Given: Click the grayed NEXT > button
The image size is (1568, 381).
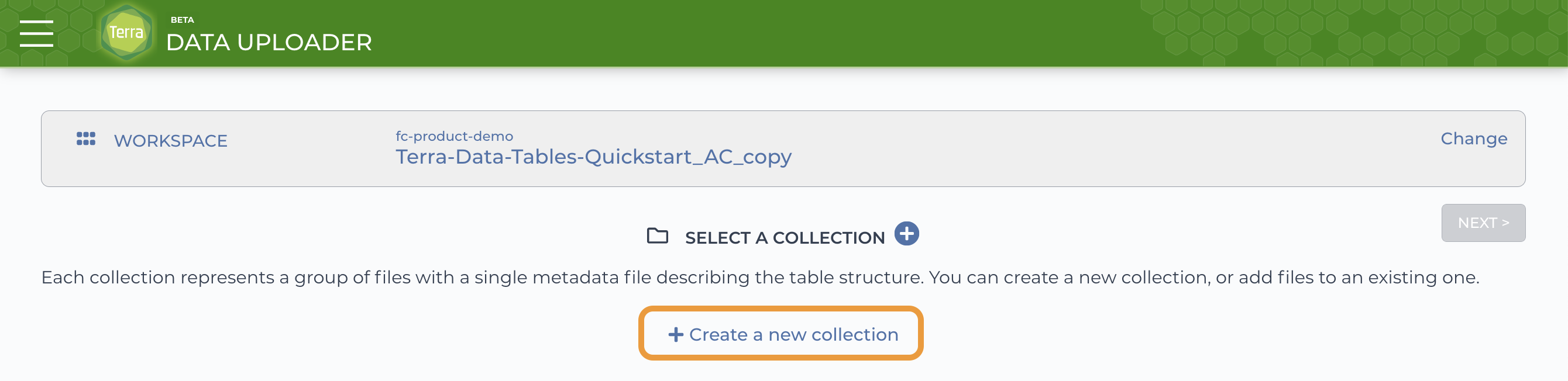Looking at the screenshot, I should click(x=1483, y=223).
